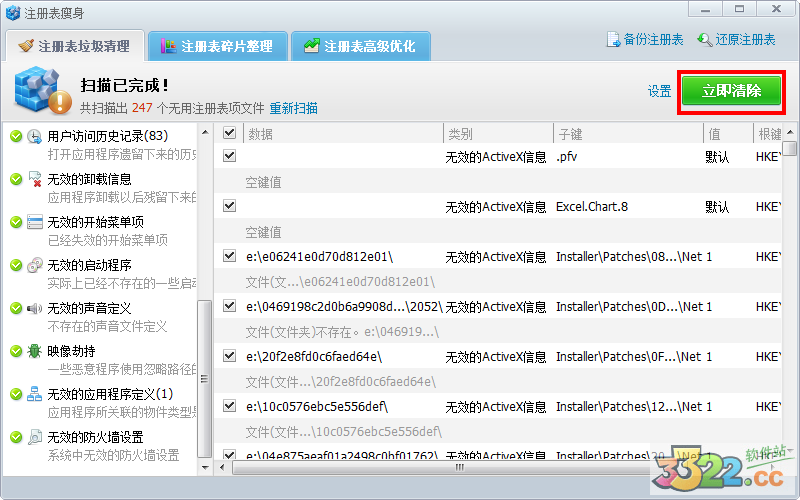The image size is (800, 500).
Task: Minimize the 注册表瘦身 window
Action: 706,9
